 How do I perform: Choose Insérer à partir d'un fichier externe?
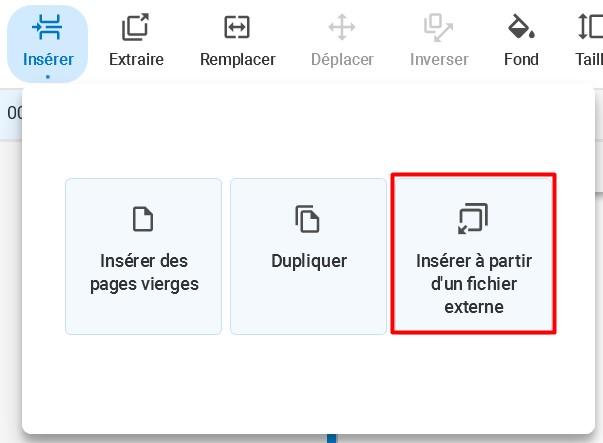pos(473,256)
